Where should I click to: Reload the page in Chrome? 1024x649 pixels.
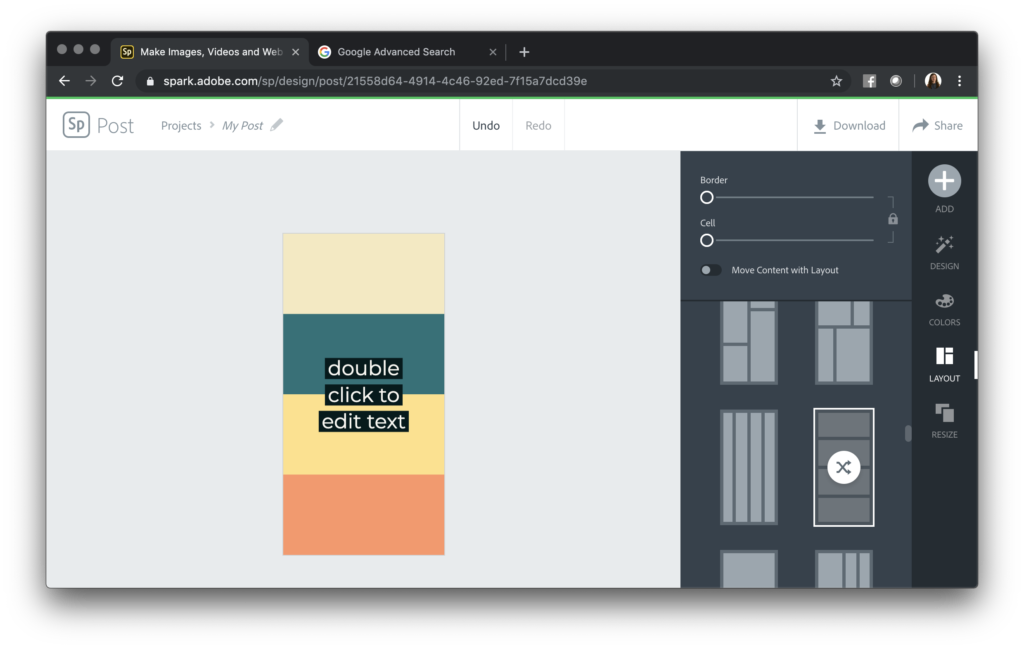click(x=117, y=81)
